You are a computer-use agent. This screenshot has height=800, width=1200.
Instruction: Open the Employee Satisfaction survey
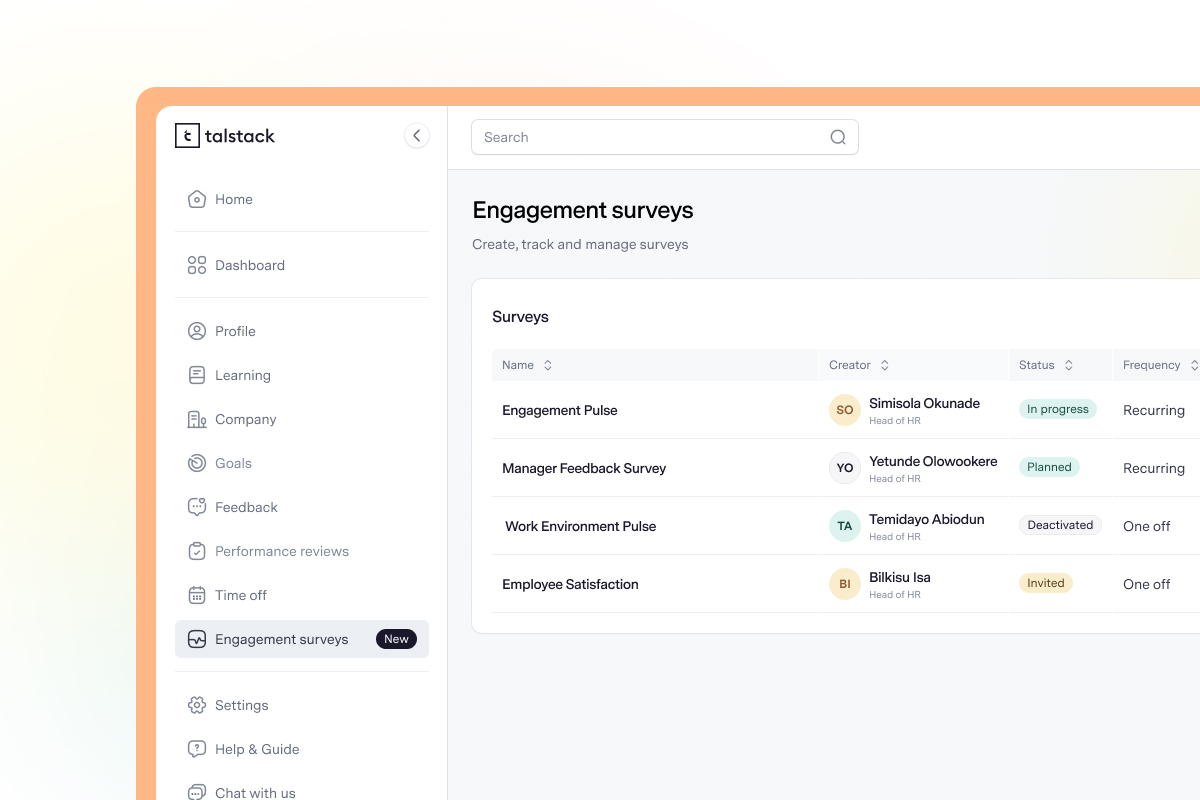coord(570,584)
